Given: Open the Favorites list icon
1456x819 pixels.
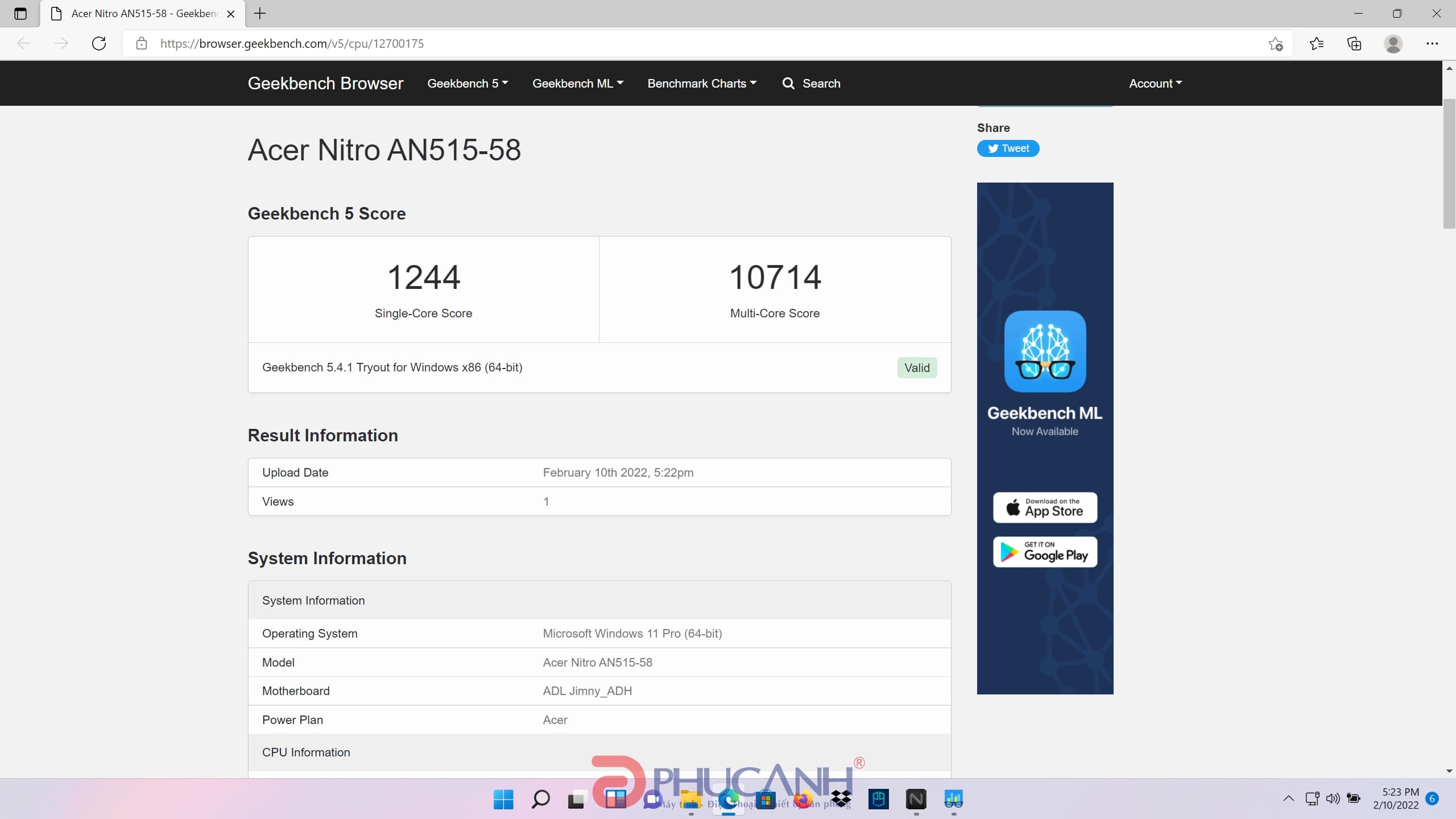Looking at the screenshot, I should tap(1316, 44).
